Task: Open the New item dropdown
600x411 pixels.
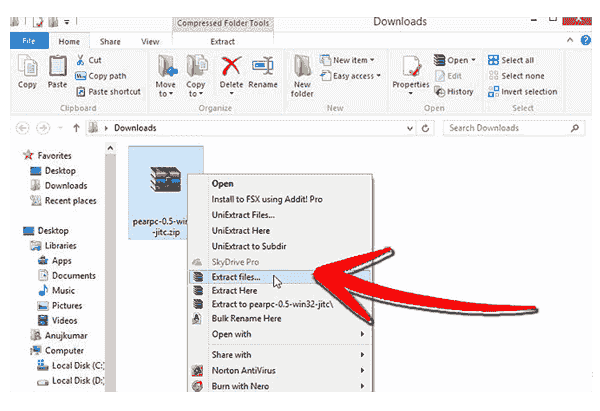Action: (347, 60)
